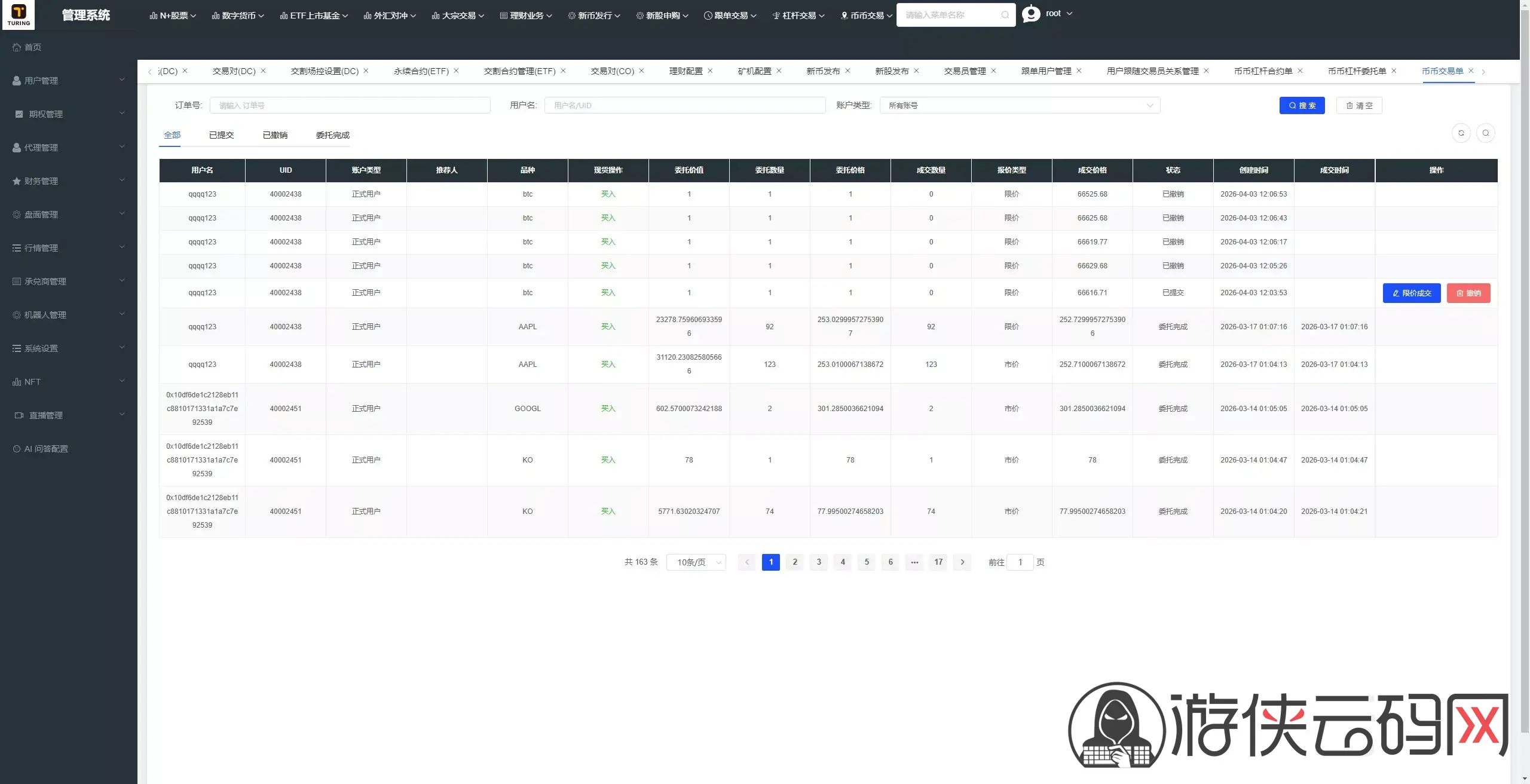The width and height of the screenshot is (1530, 784).
Task: Click the table refresh icon button
Action: (1461, 133)
